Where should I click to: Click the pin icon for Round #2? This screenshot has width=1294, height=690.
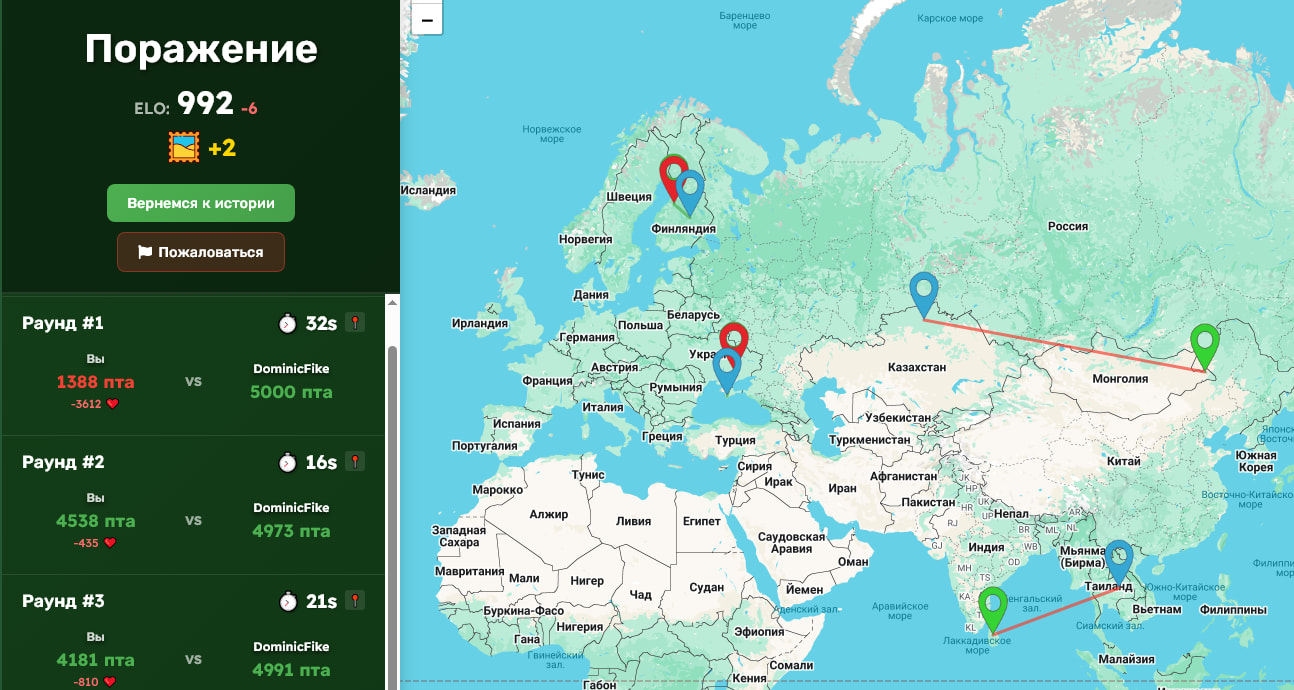(x=354, y=461)
